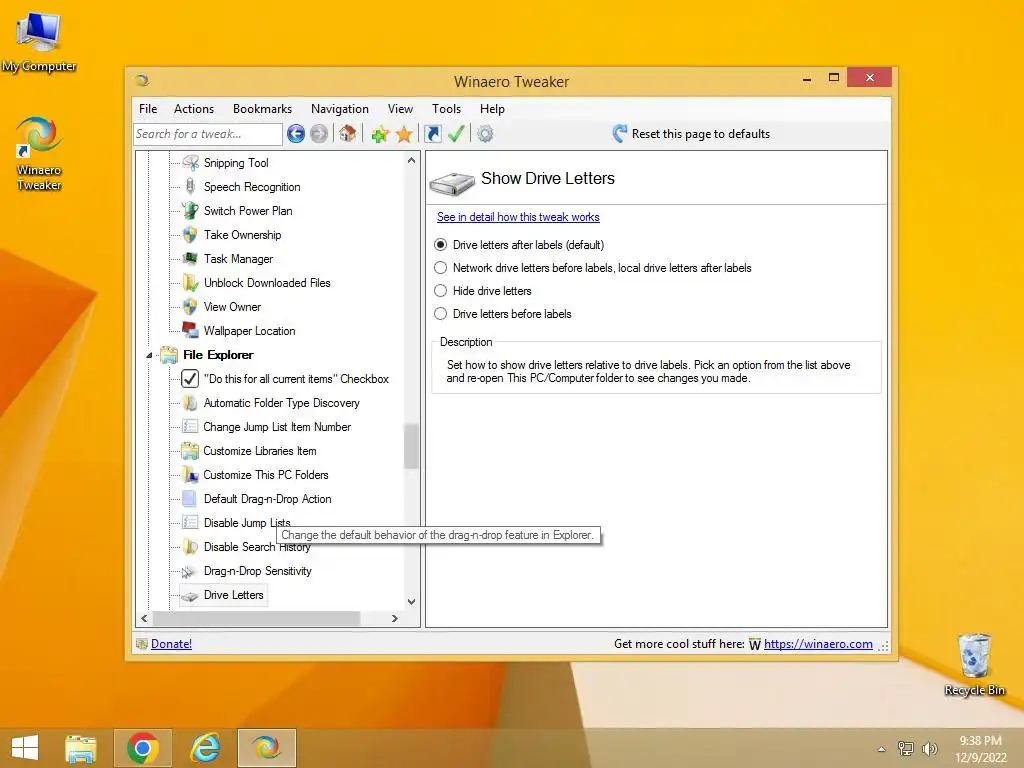Go back with the blue back arrow

pos(296,134)
